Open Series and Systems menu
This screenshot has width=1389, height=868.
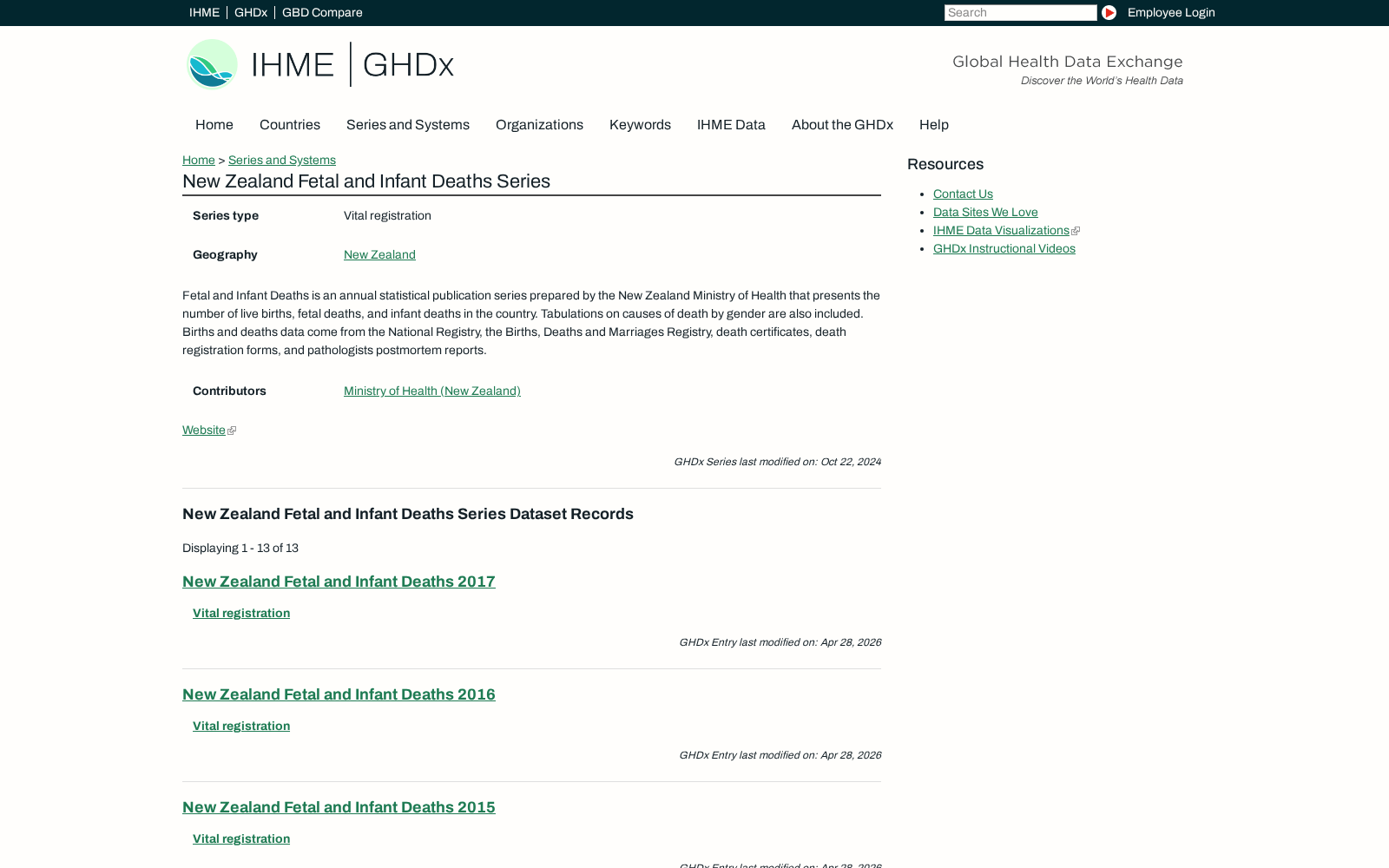[x=408, y=125]
